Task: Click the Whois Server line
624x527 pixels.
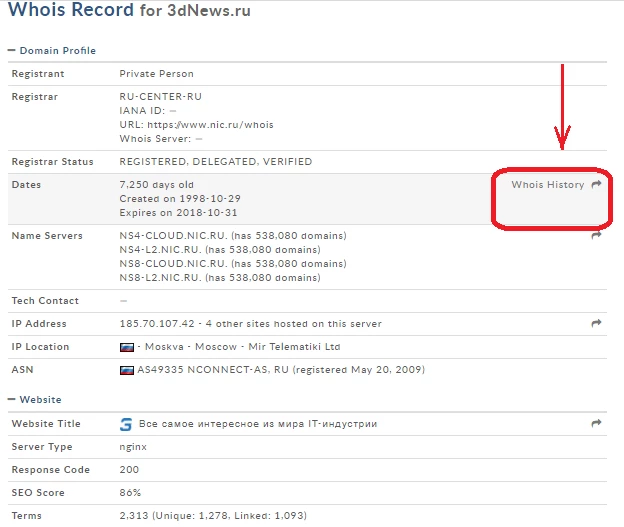Action: 161,139
